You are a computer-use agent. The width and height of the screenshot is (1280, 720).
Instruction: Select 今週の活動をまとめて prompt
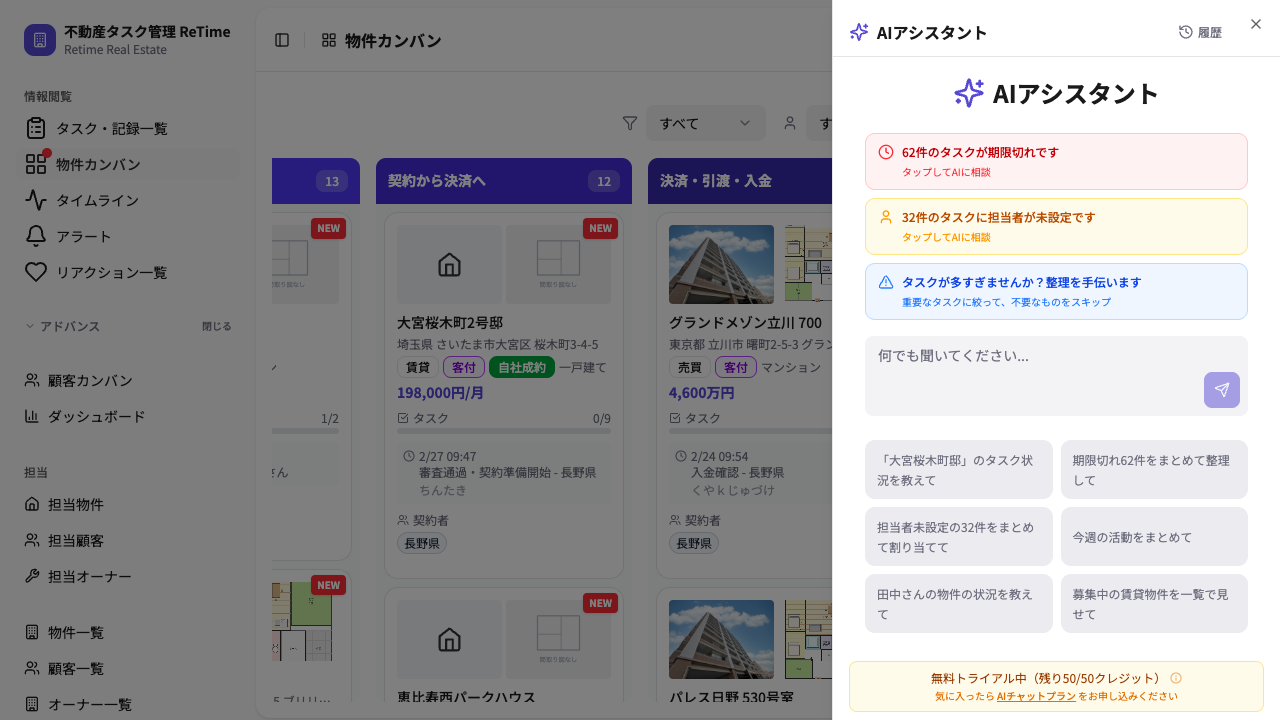pyautogui.click(x=1154, y=536)
